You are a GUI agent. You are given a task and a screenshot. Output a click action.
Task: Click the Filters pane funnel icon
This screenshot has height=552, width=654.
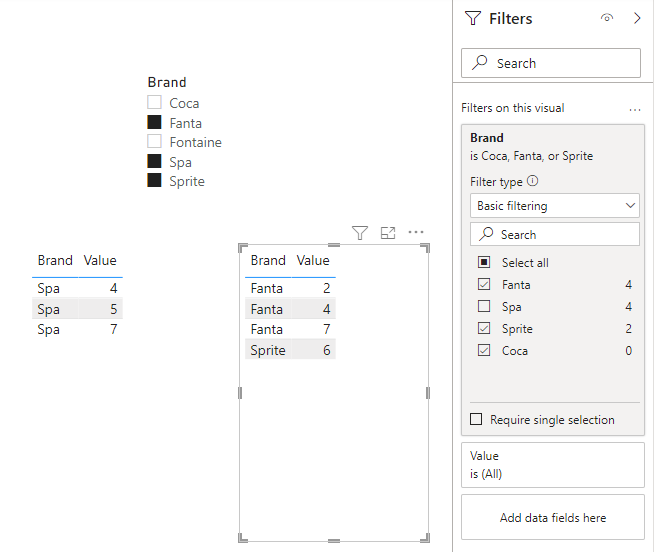473,18
